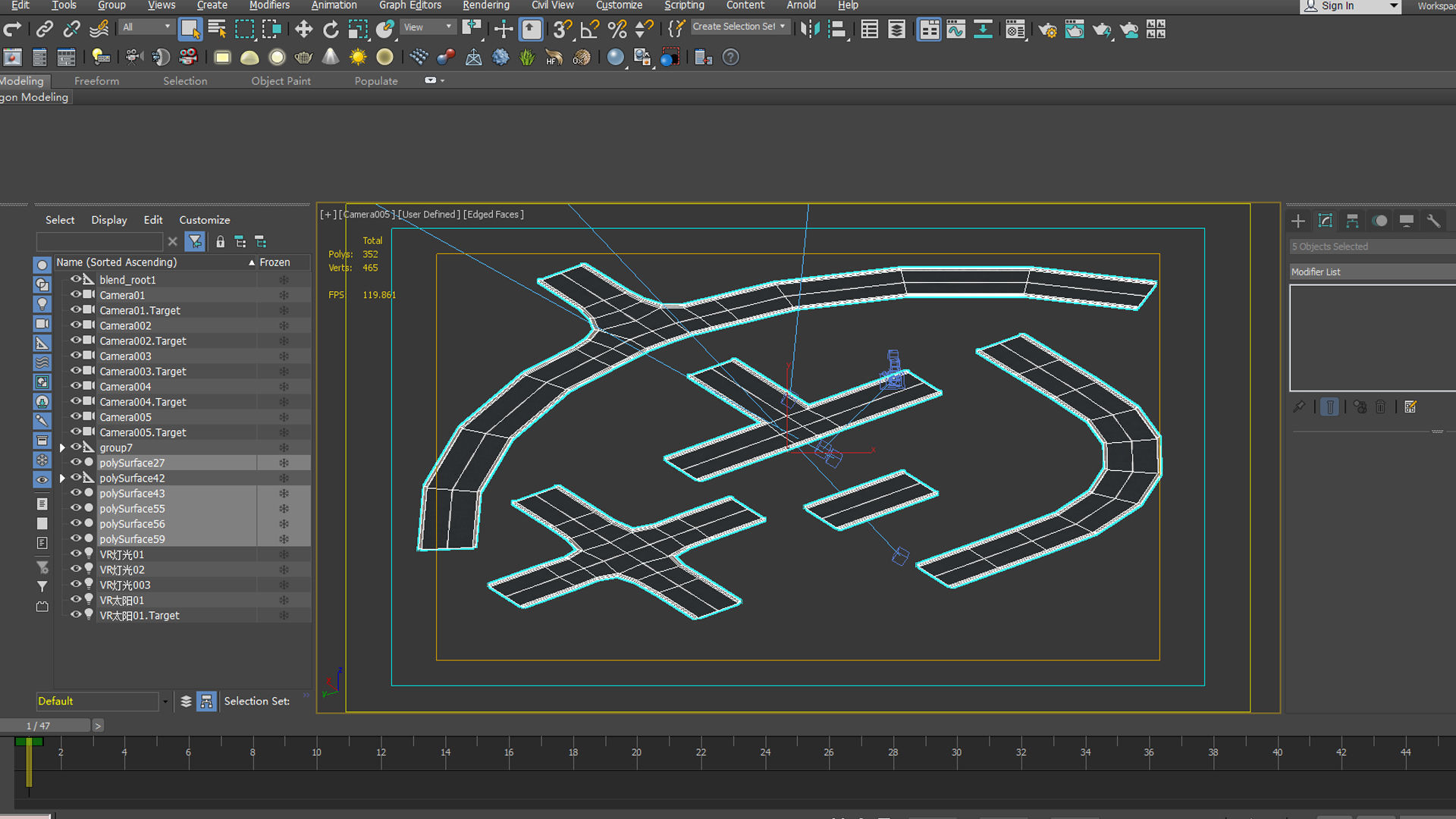The height and width of the screenshot is (819, 1456).
Task: Select the Rotate transform tool
Action: (x=331, y=30)
